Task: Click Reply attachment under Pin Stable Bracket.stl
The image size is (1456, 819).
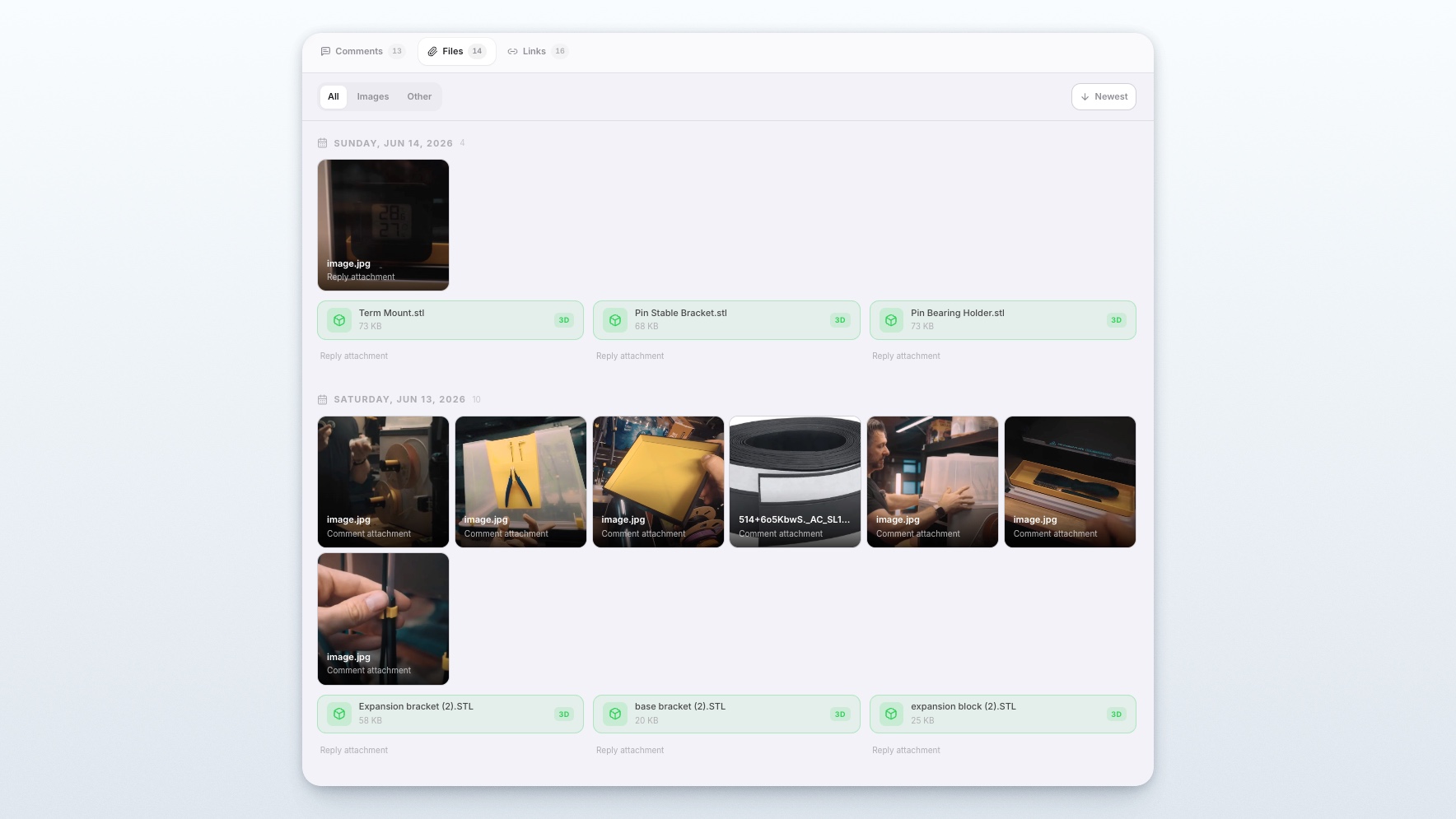Action: [x=630, y=356]
